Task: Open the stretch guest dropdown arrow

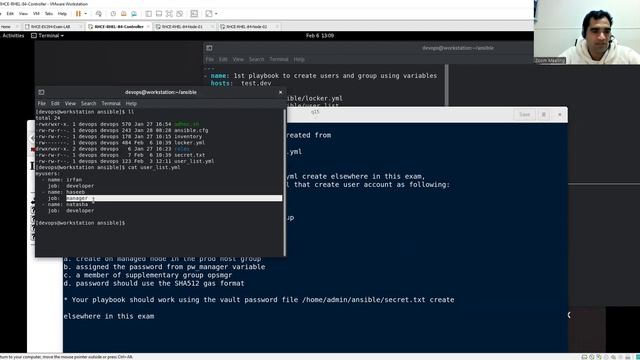Action: (x=216, y=13)
